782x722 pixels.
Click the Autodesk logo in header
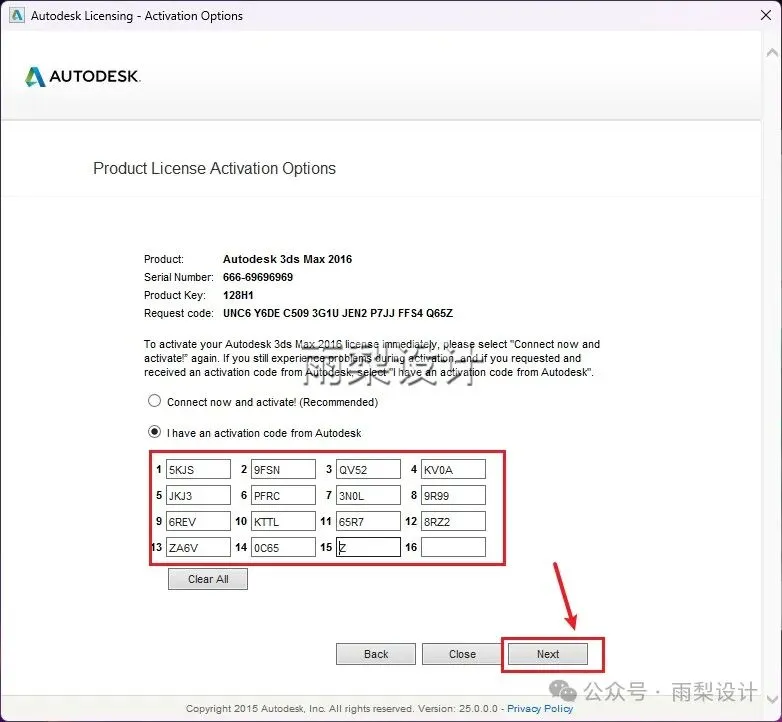click(x=83, y=76)
